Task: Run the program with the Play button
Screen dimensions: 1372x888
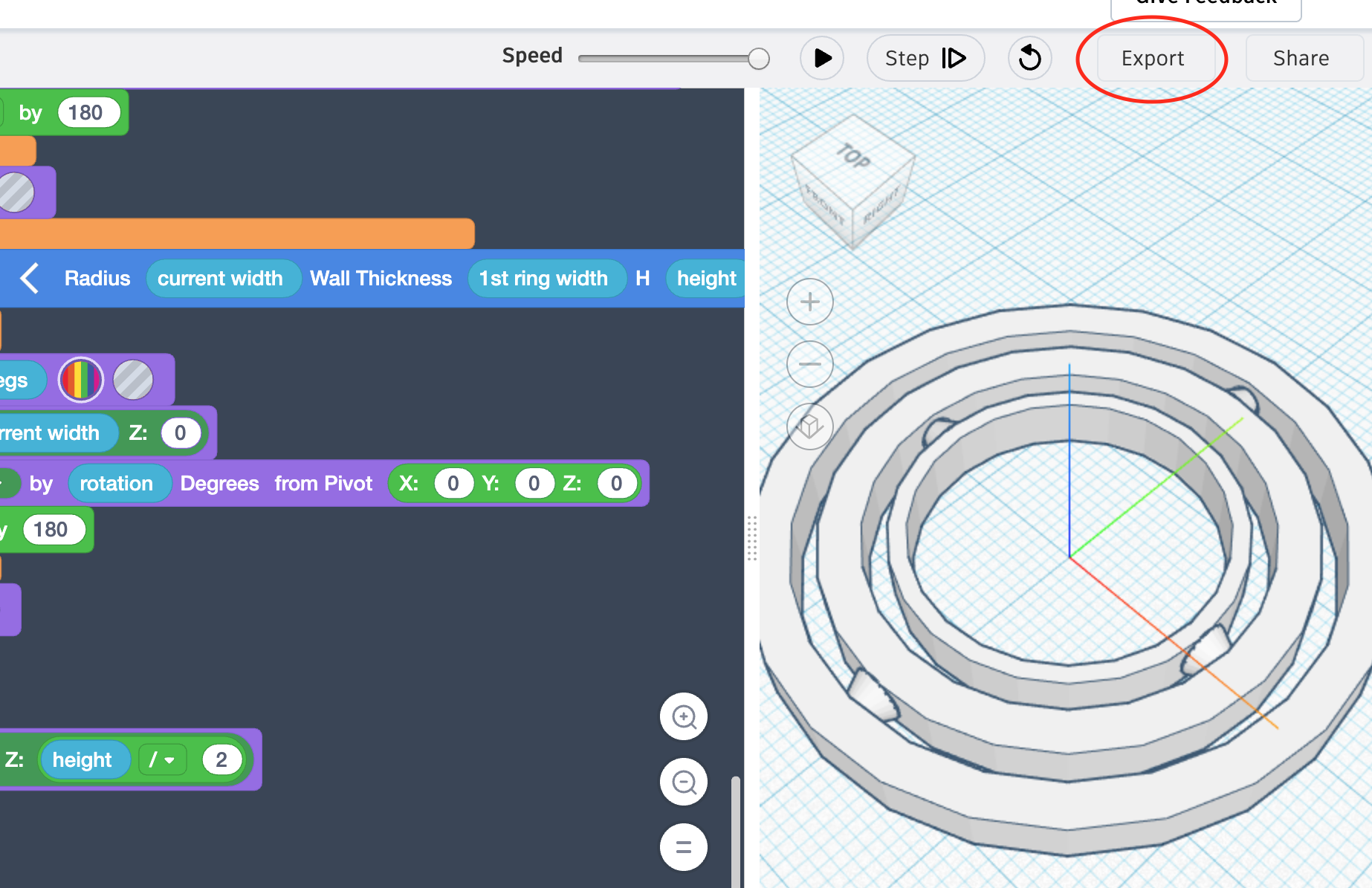Action: pos(822,58)
